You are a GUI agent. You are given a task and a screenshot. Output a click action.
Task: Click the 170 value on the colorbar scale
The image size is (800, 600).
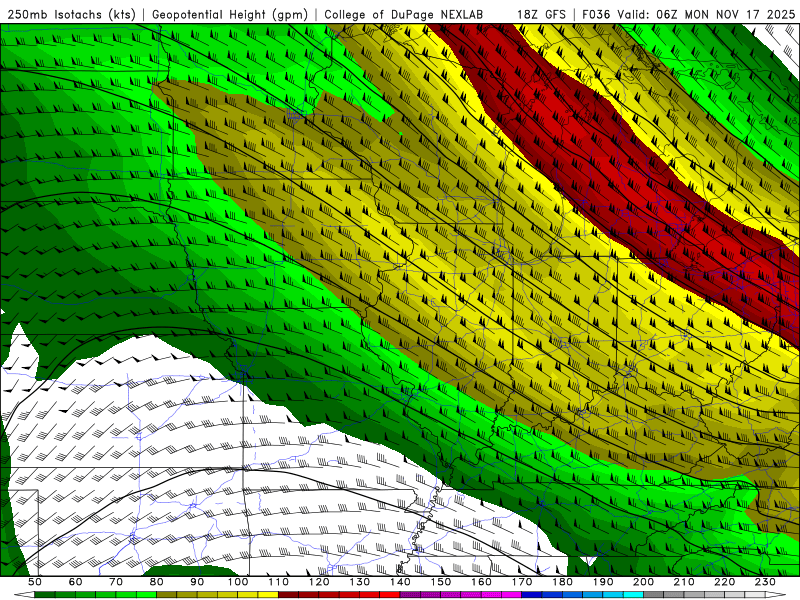522,582
